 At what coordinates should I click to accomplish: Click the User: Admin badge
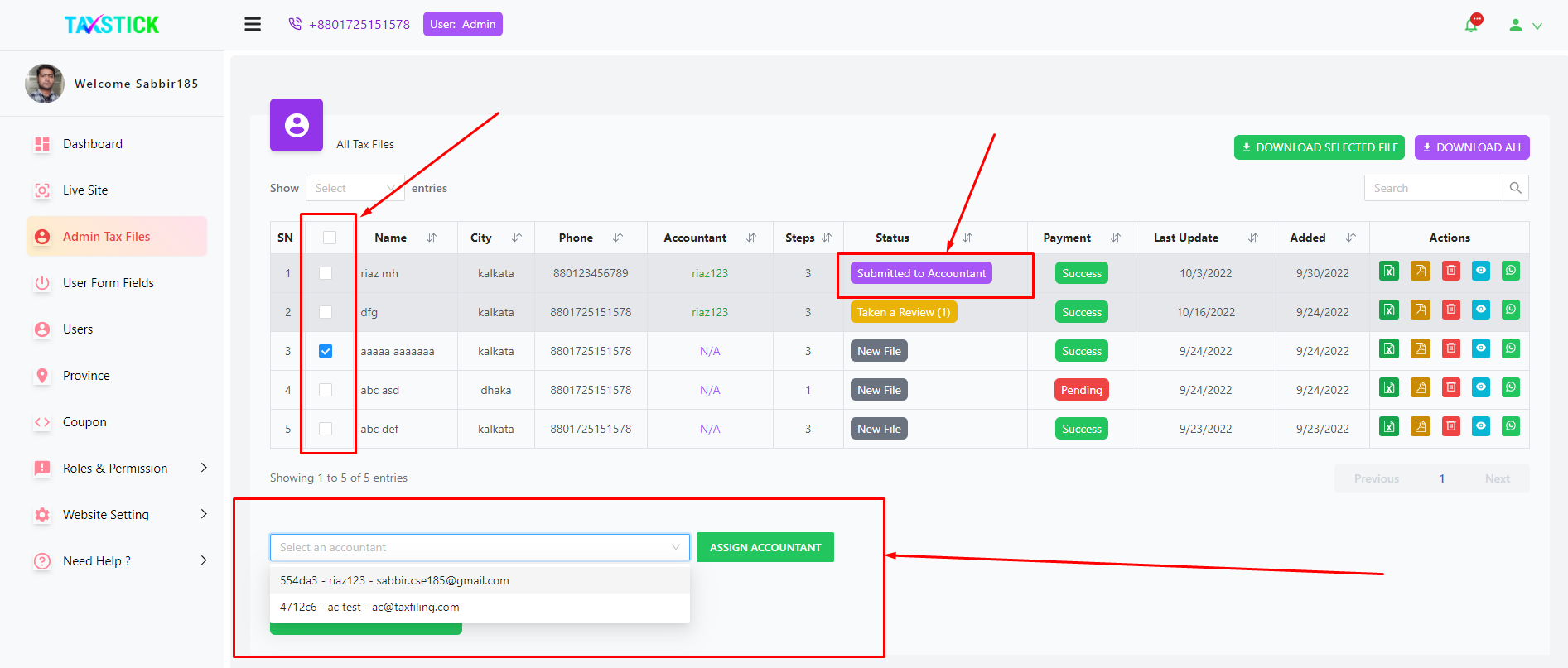462,24
